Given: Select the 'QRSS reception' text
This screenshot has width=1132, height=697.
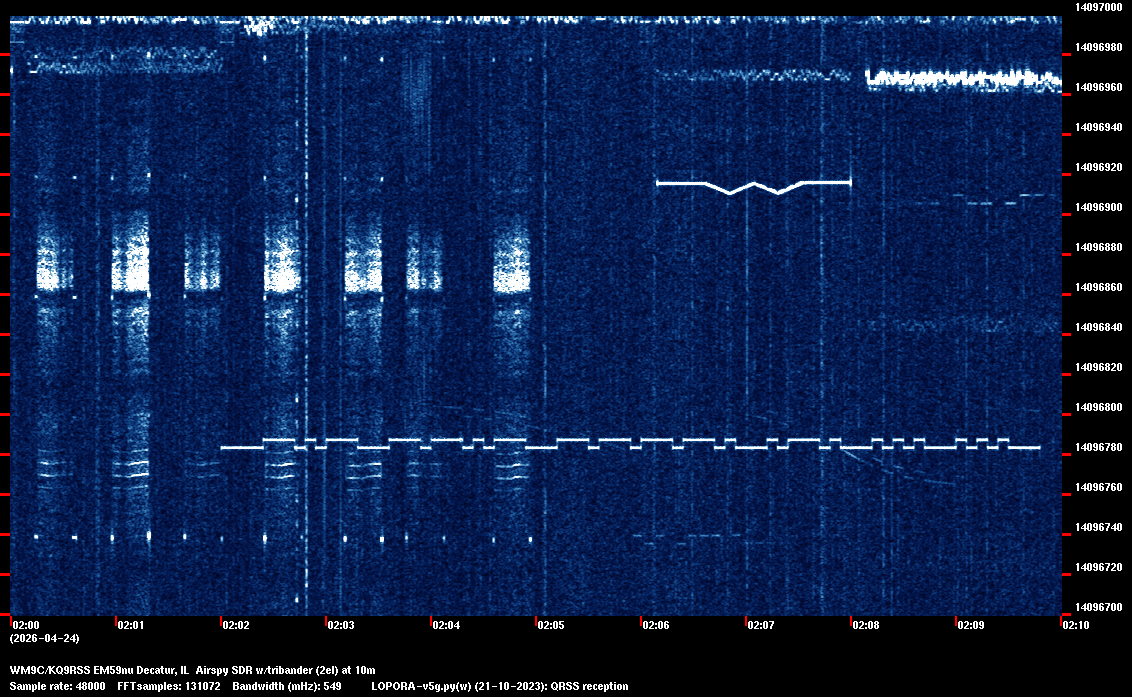Looking at the screenshot, I should click(589, 686).
